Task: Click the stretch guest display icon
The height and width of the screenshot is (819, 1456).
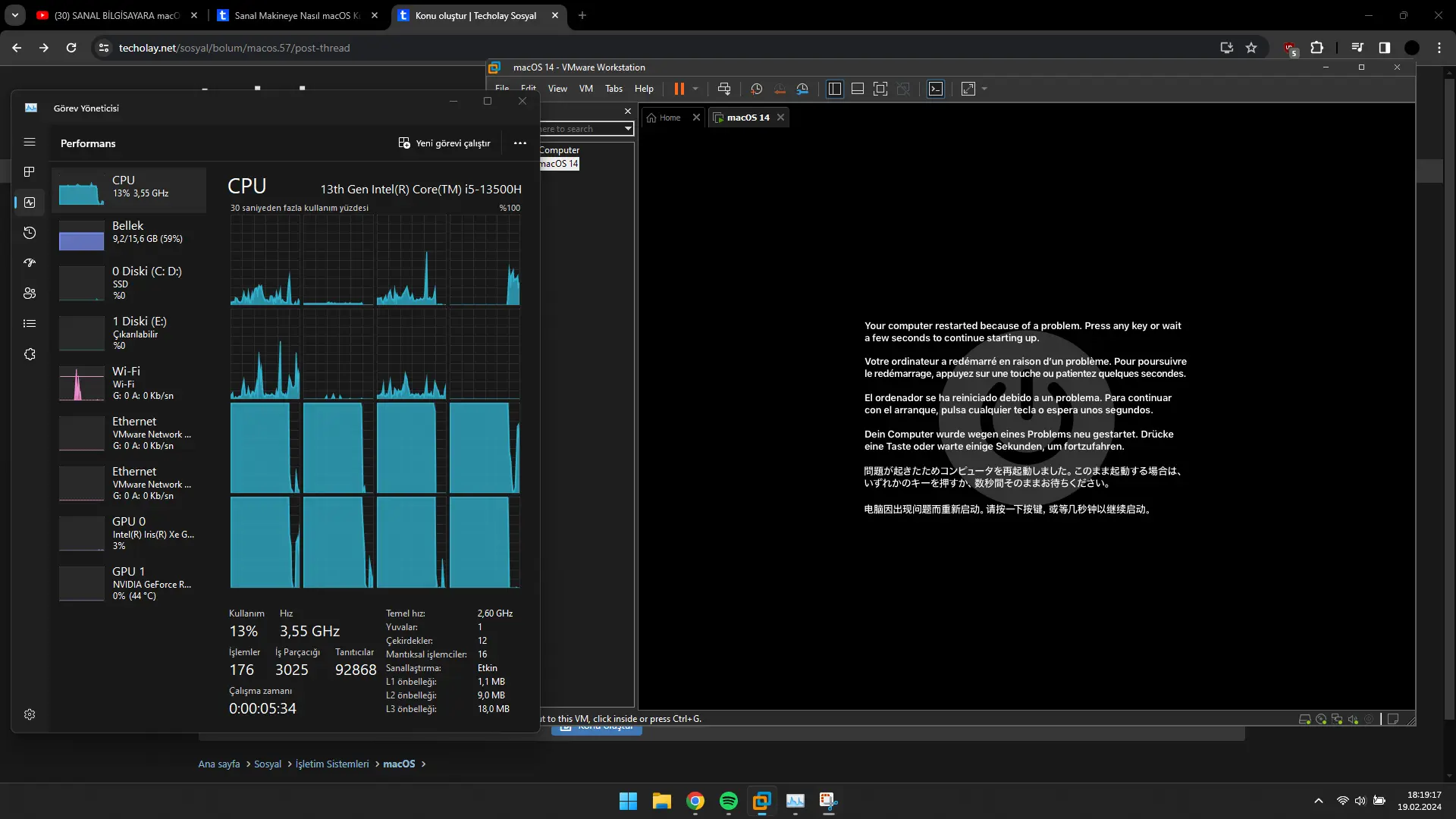Action: 968,89
